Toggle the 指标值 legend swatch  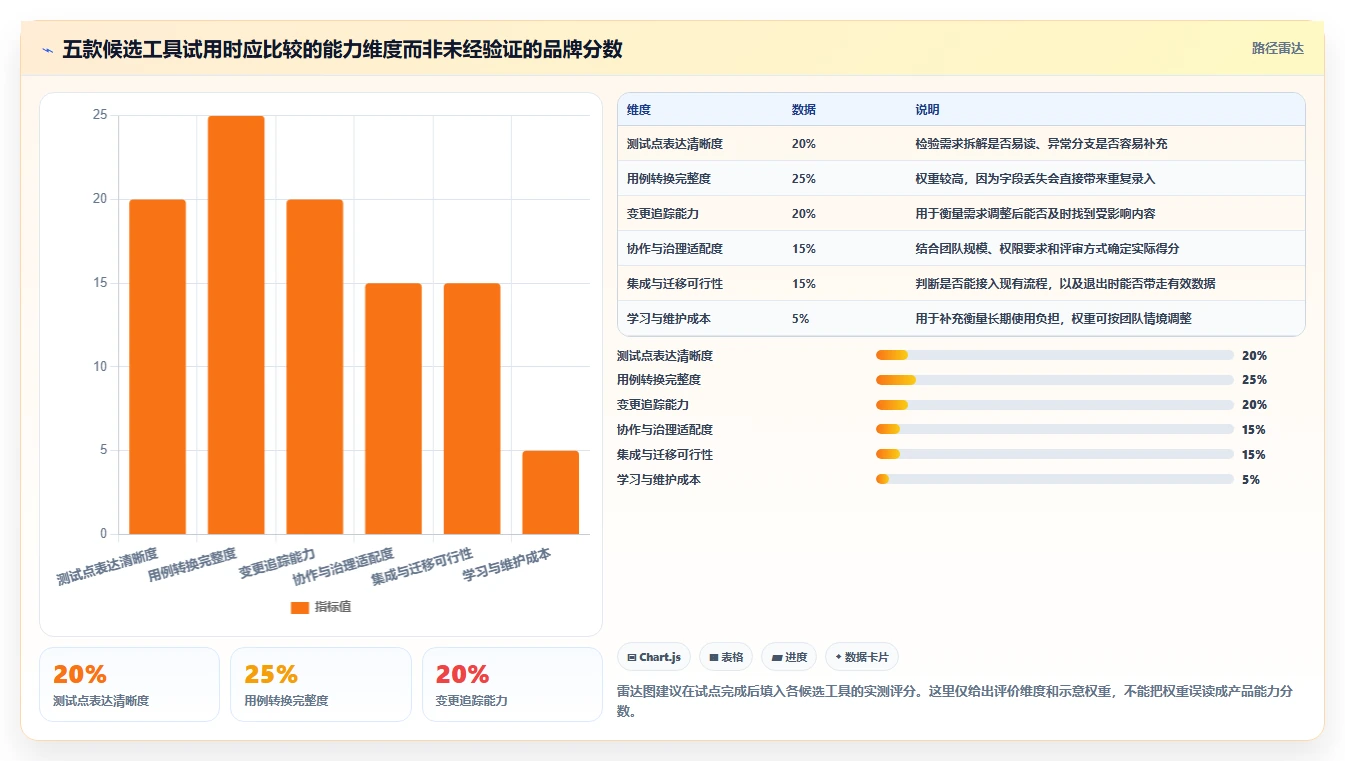click(300, 607)
